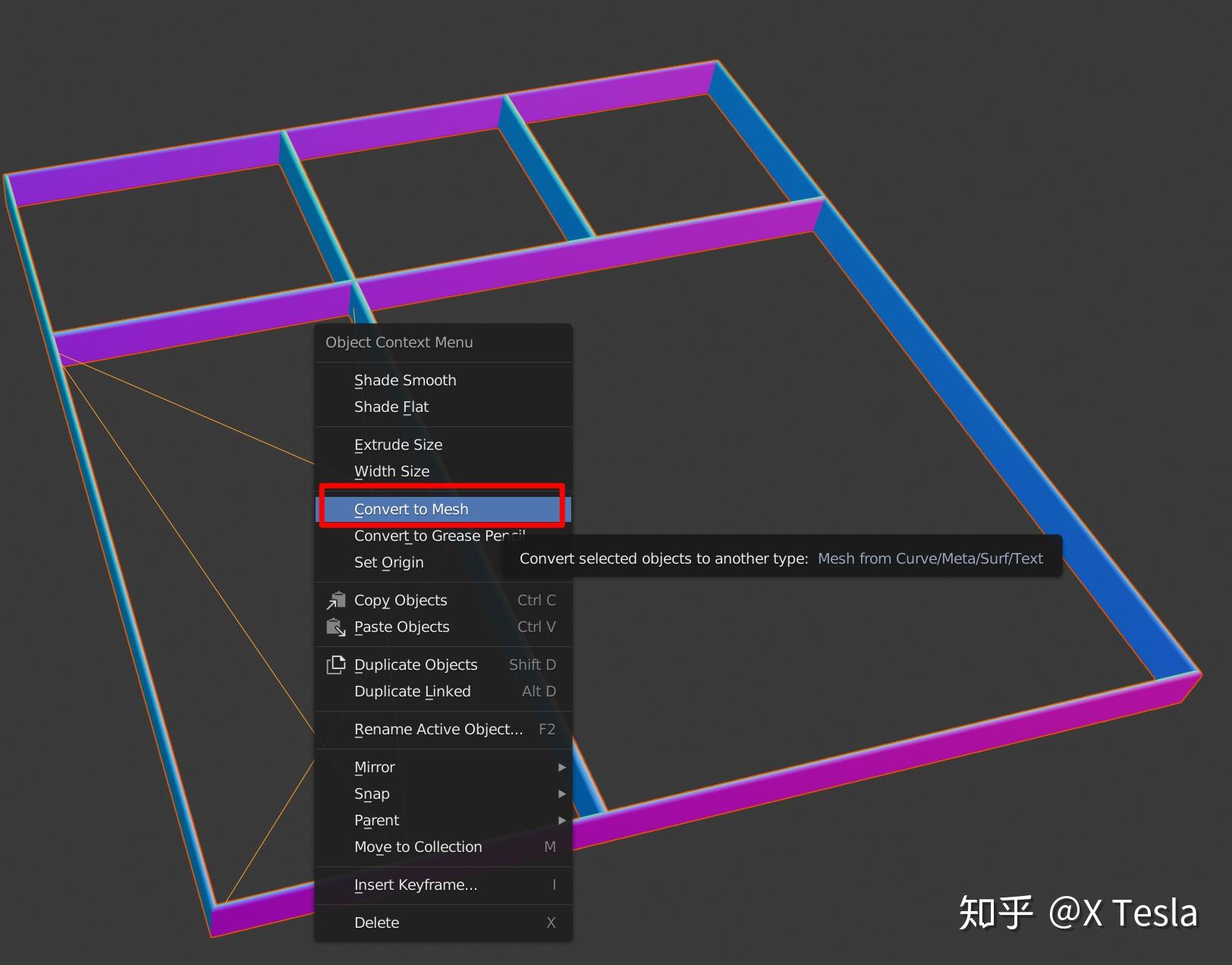
Task: Expand the Snap submenu
Action: pos(561,794)
